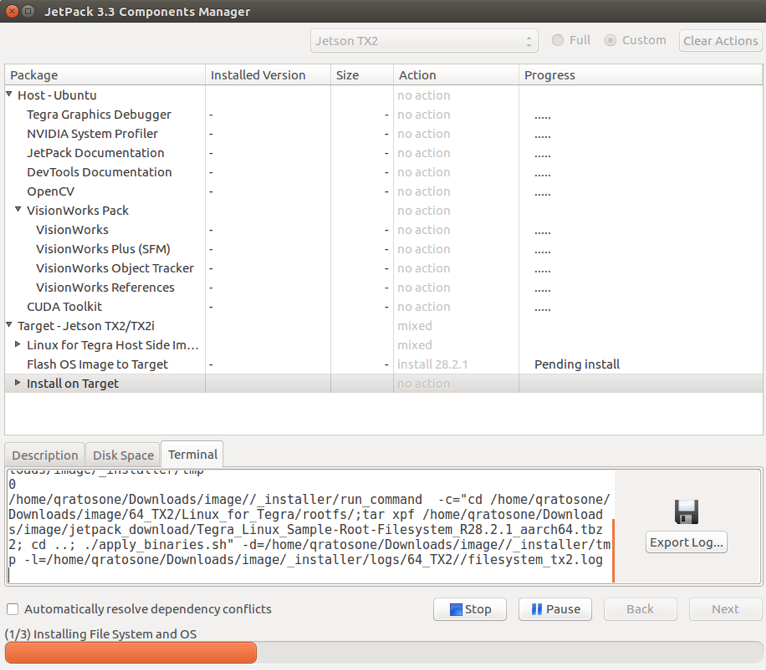
Task: Click the orange window close button
Action: [x=11, y=12]
